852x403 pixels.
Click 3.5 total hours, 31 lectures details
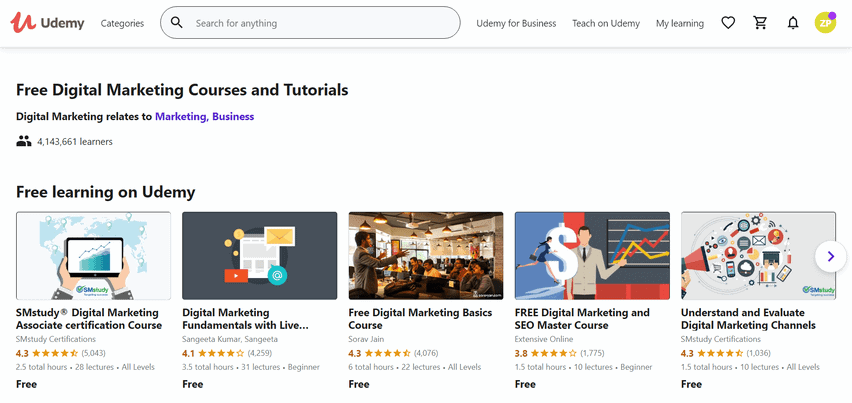pos(251,367)
